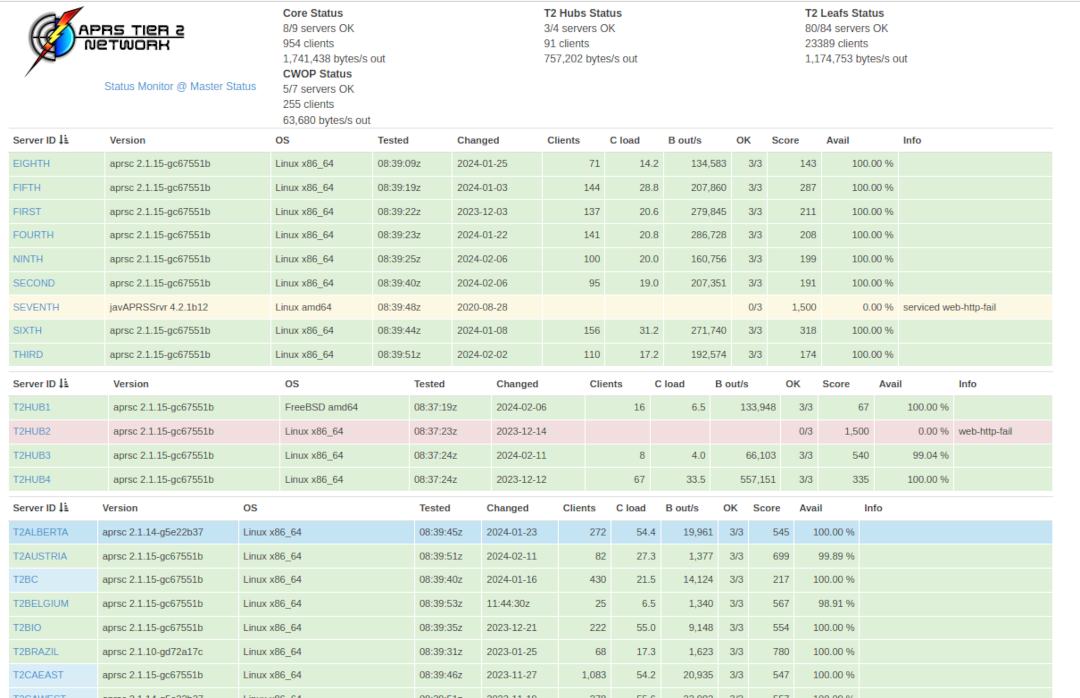The width and height of the screenshot is (1080, 698).
Task: Open the FOURTH server link
Action: [x=33, y=235]
